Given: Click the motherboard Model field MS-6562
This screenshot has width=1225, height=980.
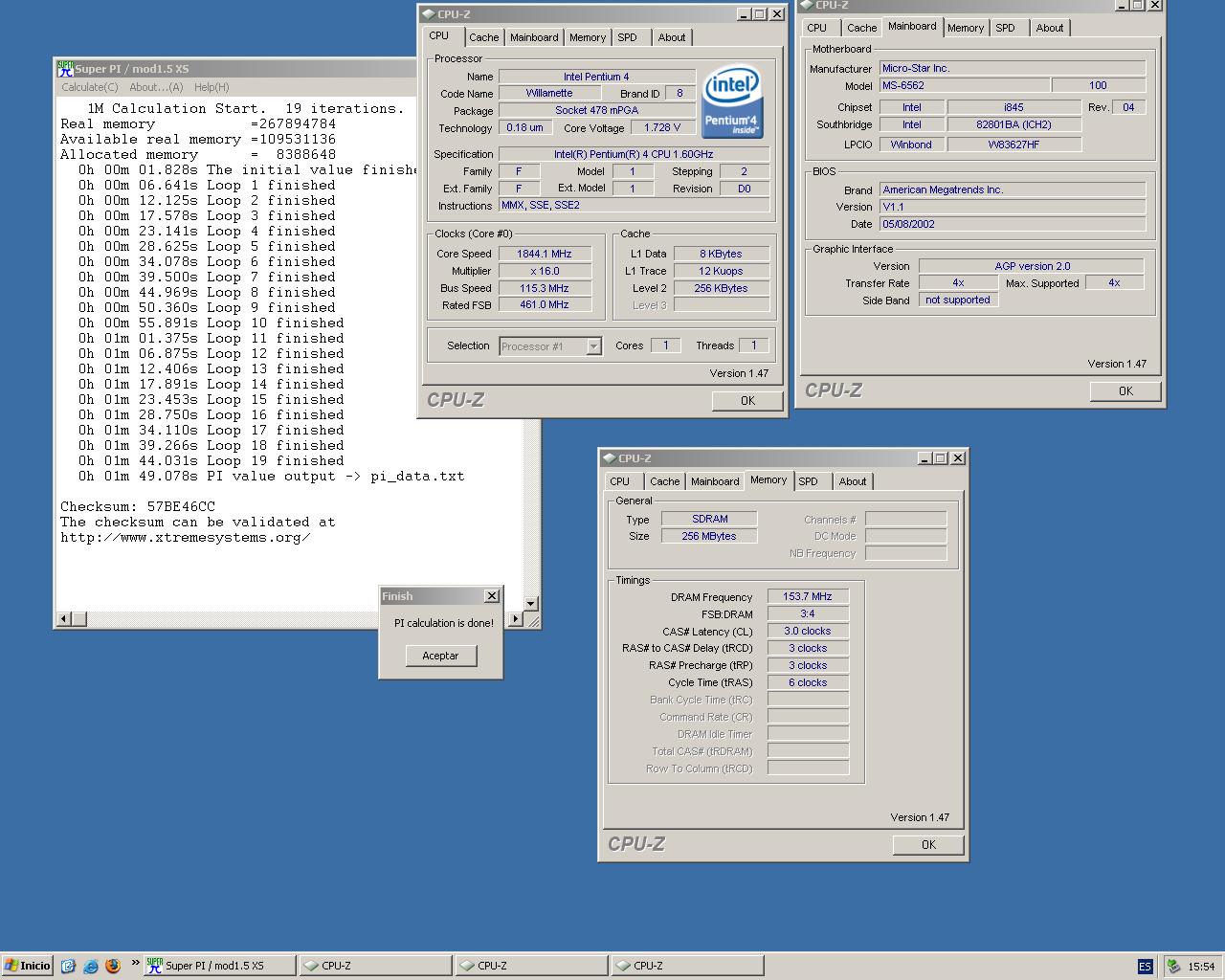Looking at the screenshot, I should [x=965, y=85].
